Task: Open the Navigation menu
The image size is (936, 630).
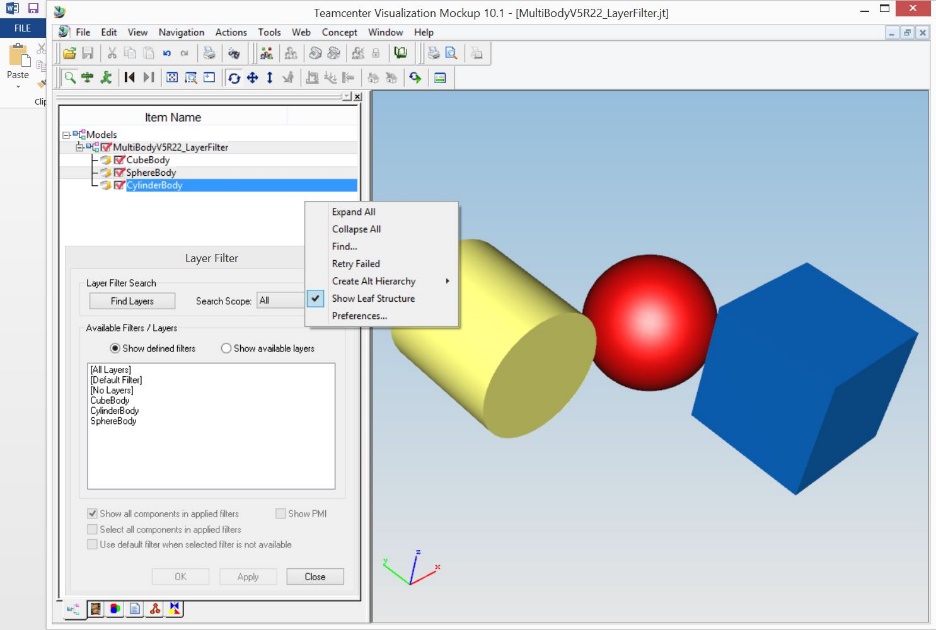Action: (181, 32)
